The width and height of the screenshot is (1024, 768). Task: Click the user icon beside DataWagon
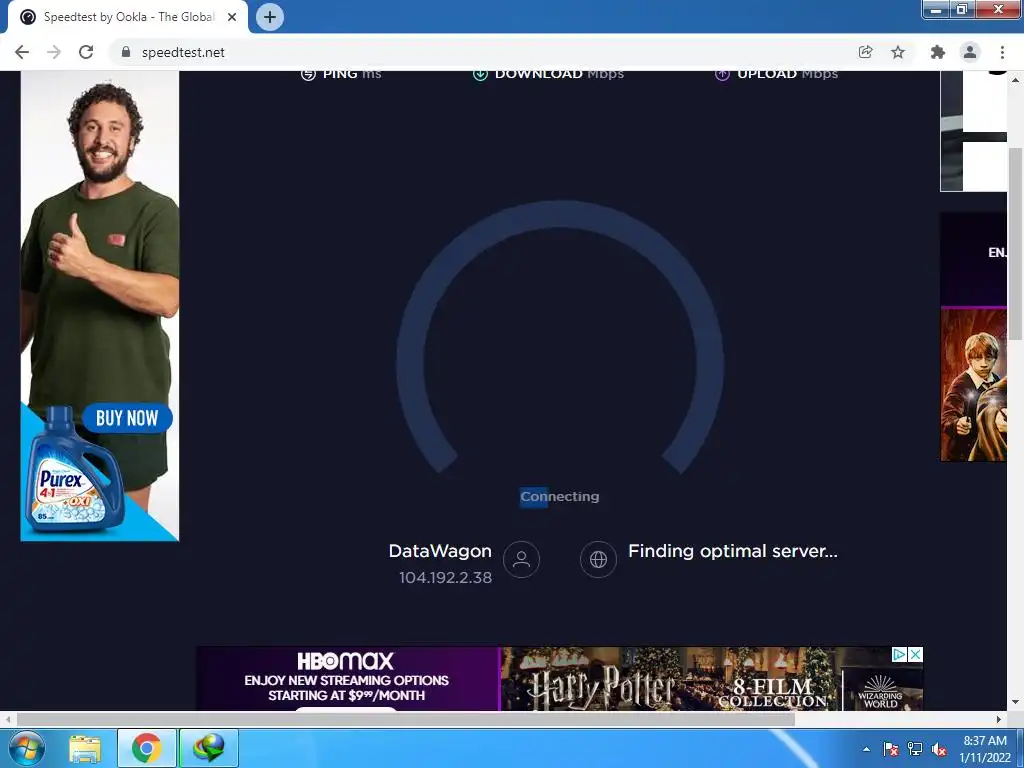tap(521, 560)
